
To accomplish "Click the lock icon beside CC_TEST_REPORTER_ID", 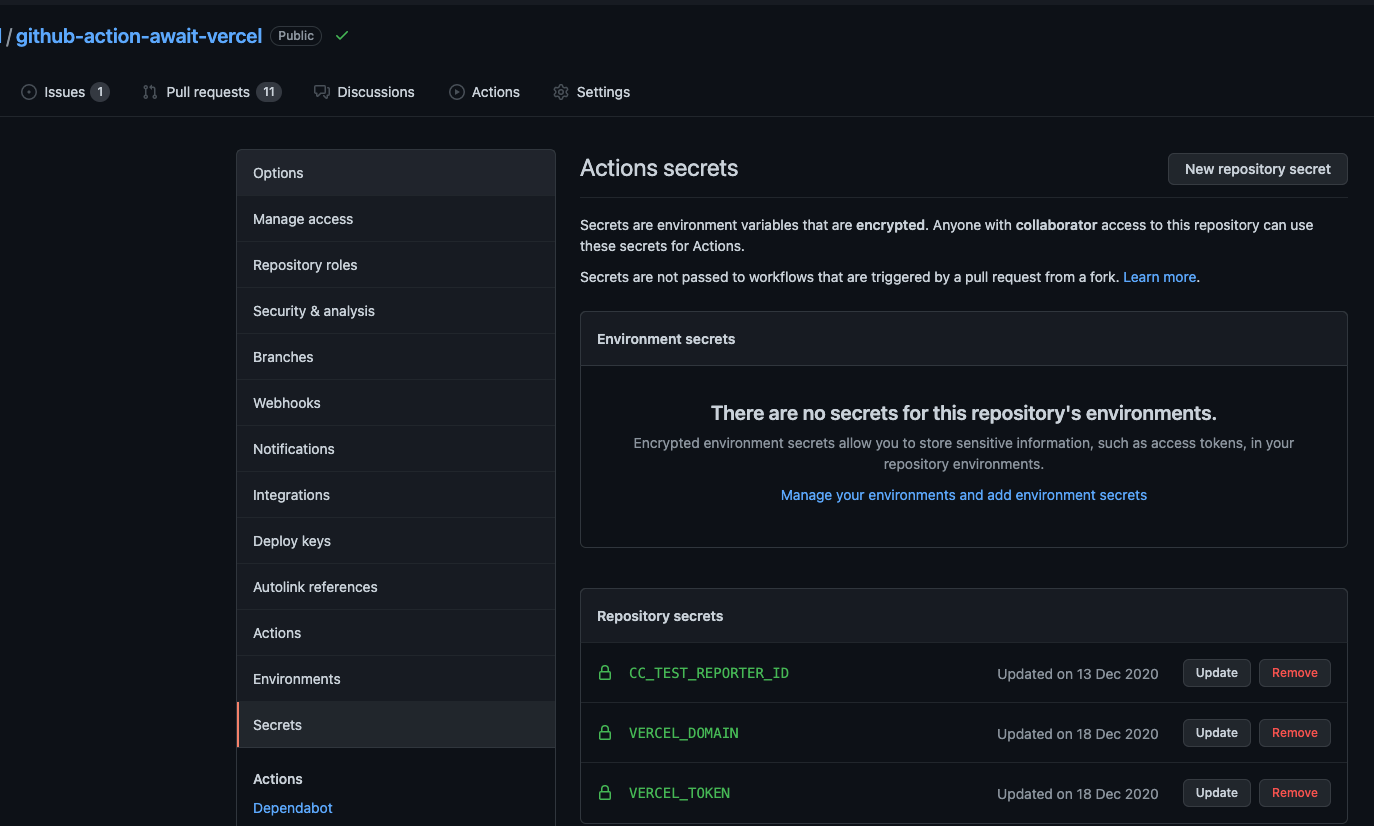I will pyautogui.click(x=605, y=673).
